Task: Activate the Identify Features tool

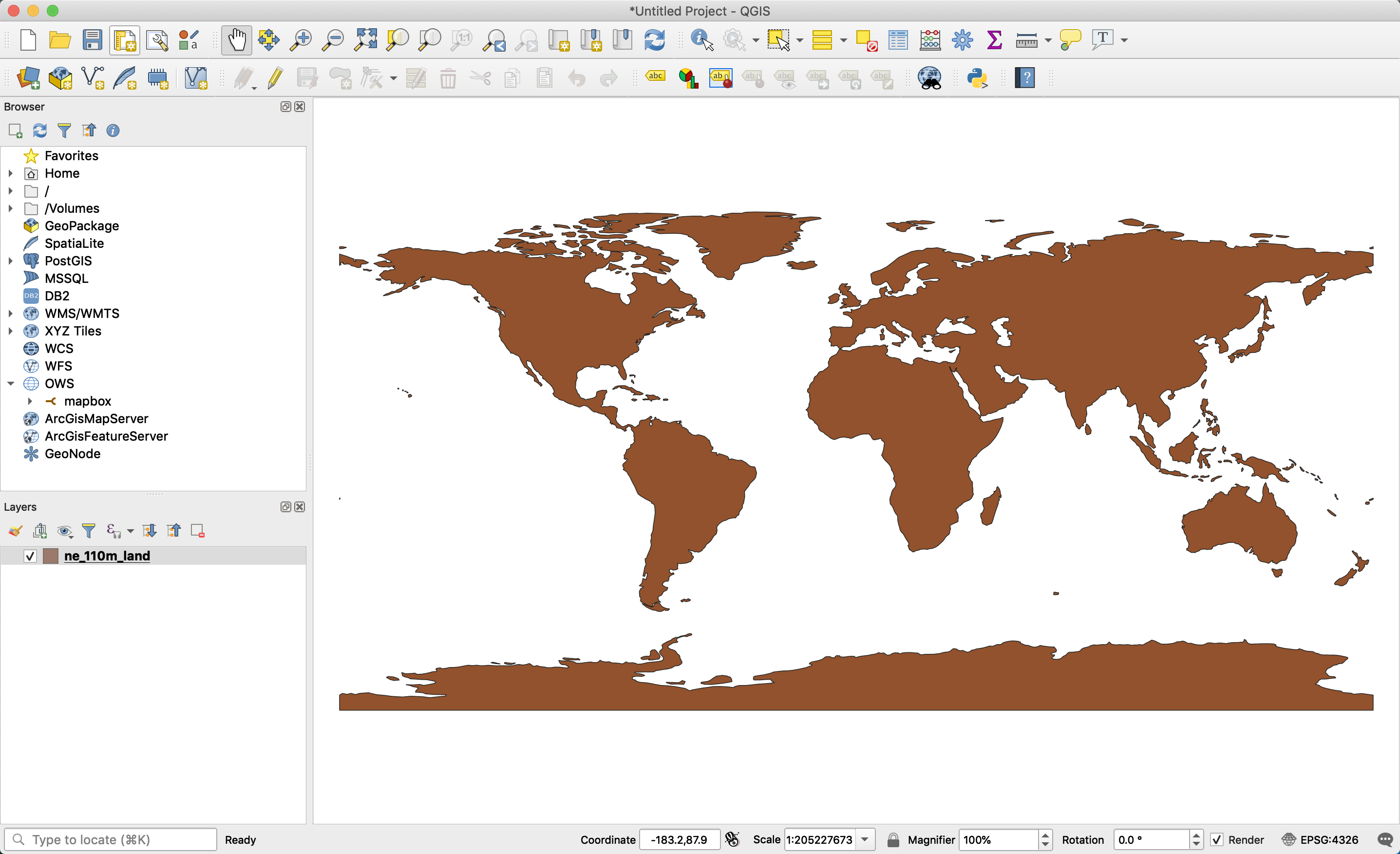Action: point(701,40)
